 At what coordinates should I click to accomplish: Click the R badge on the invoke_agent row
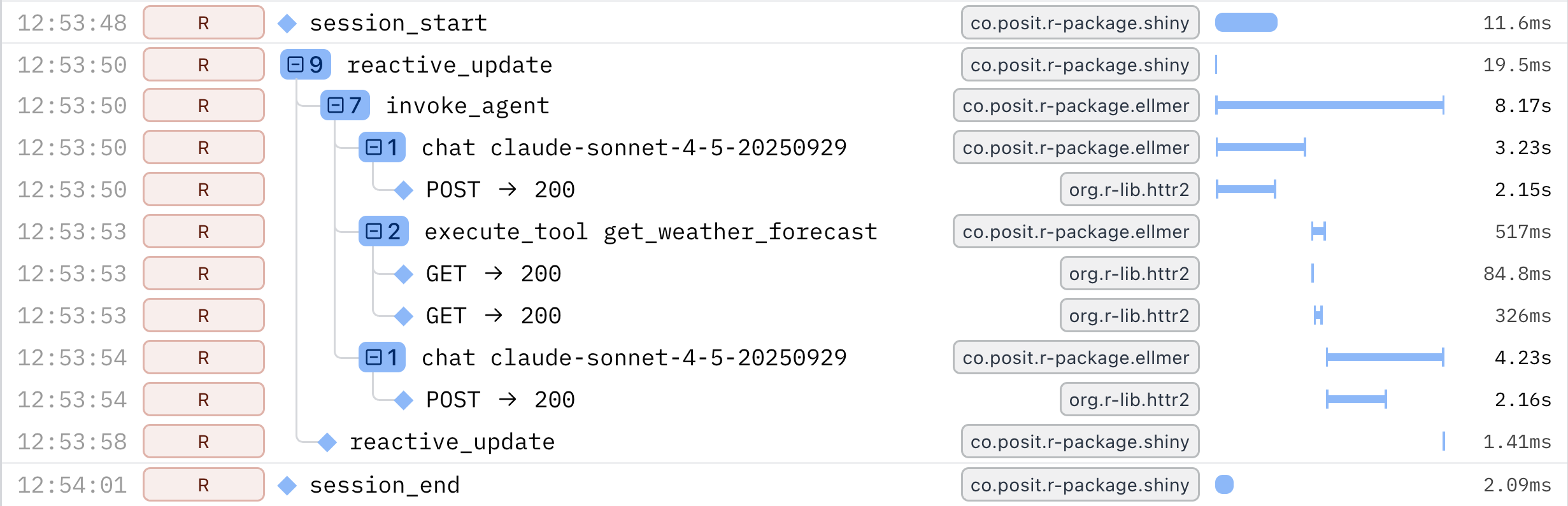coord(203,106)
